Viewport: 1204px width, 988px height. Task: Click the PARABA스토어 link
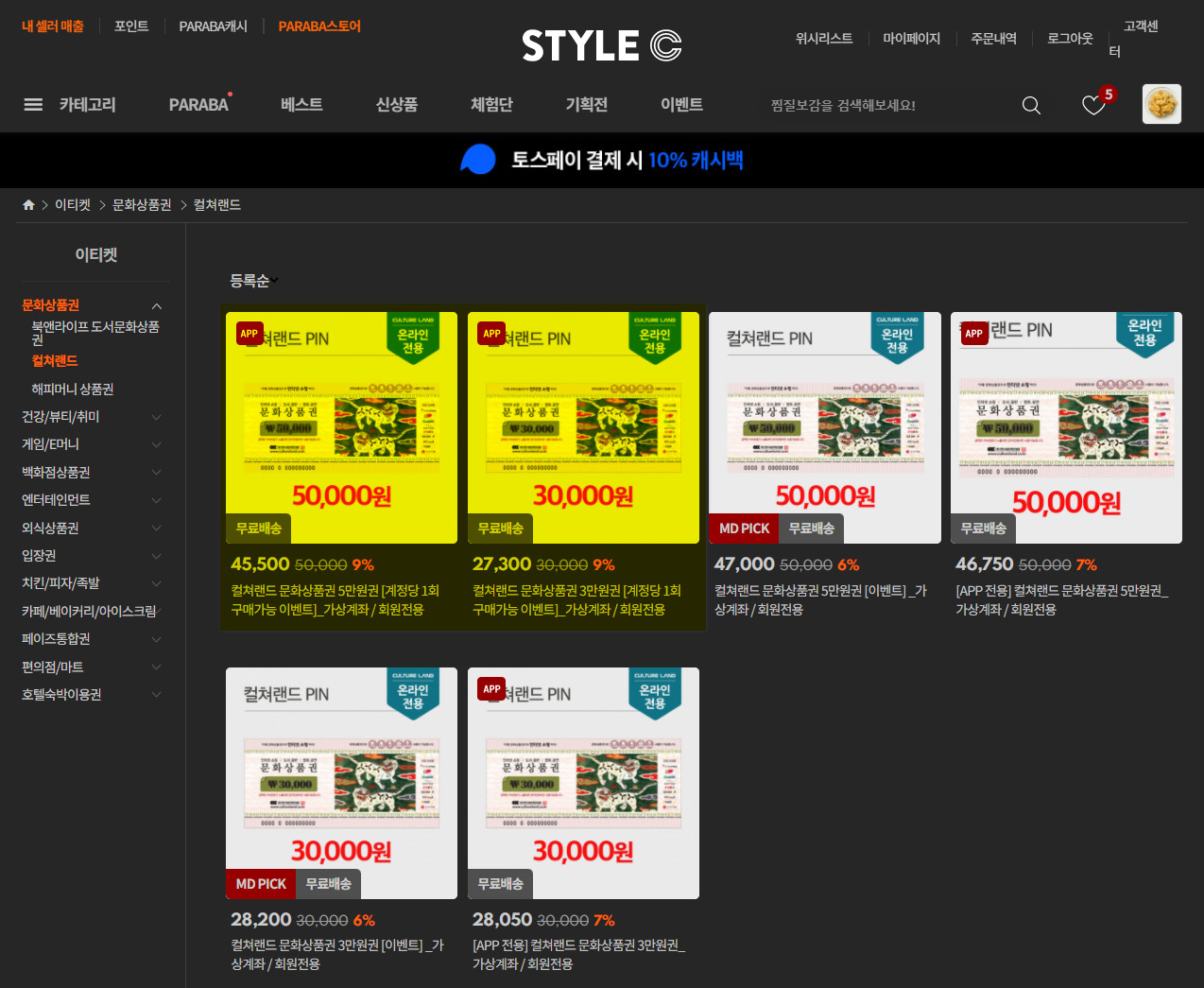pos(319,26)
